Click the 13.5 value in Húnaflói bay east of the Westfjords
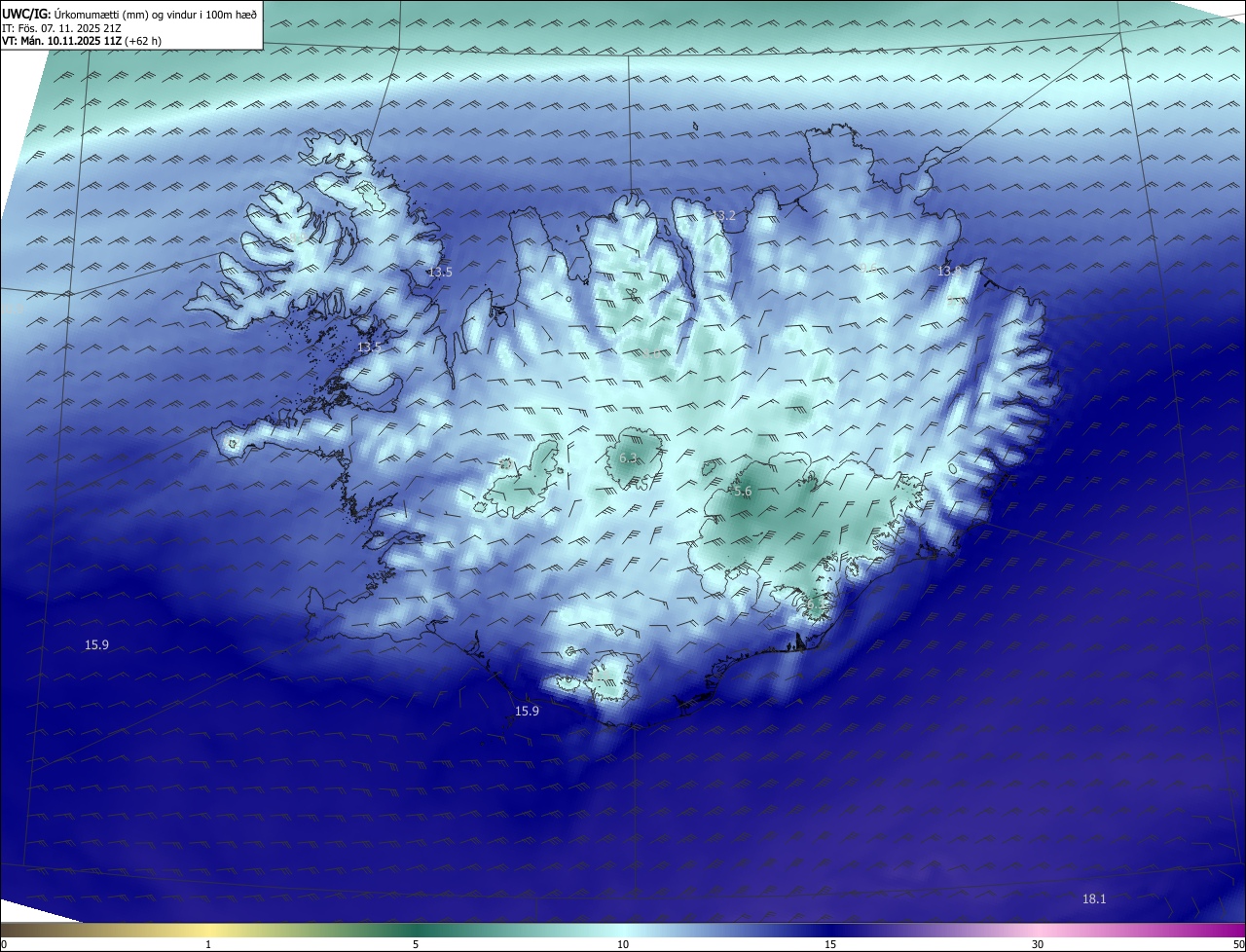The height and width of the screenshot is (952, 1246). [x=440, y=272]
